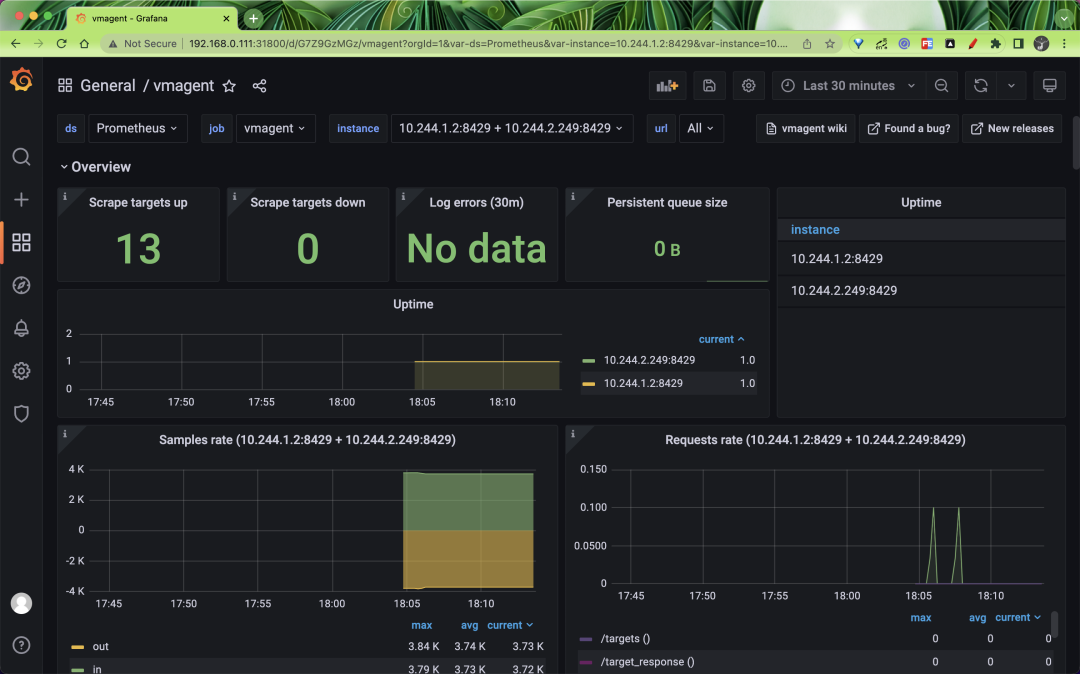Save the dashboard with the save icon
The image size is (1080, 674).
709,85
